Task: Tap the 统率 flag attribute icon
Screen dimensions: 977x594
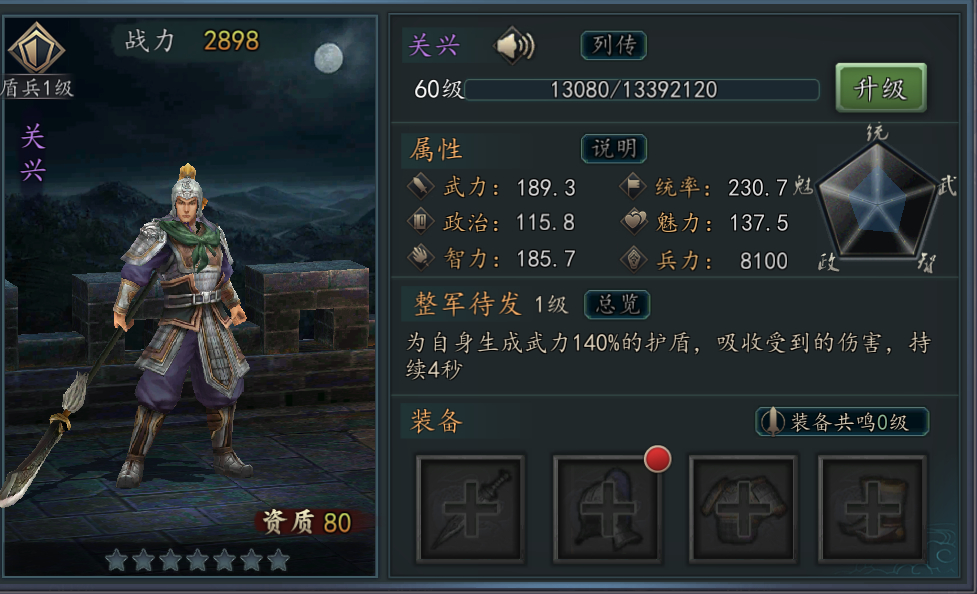Action: pos(633,186)
